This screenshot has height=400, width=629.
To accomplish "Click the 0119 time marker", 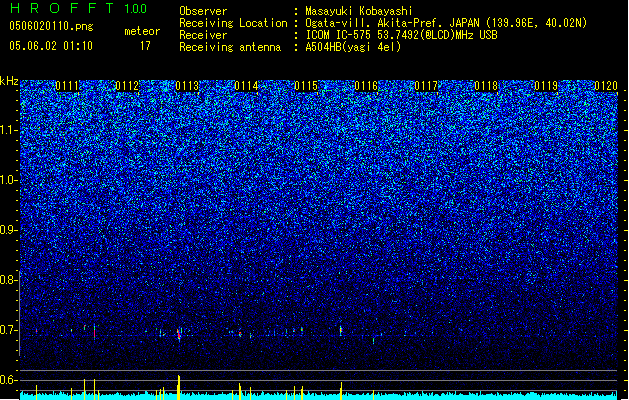I will (546, 86).
